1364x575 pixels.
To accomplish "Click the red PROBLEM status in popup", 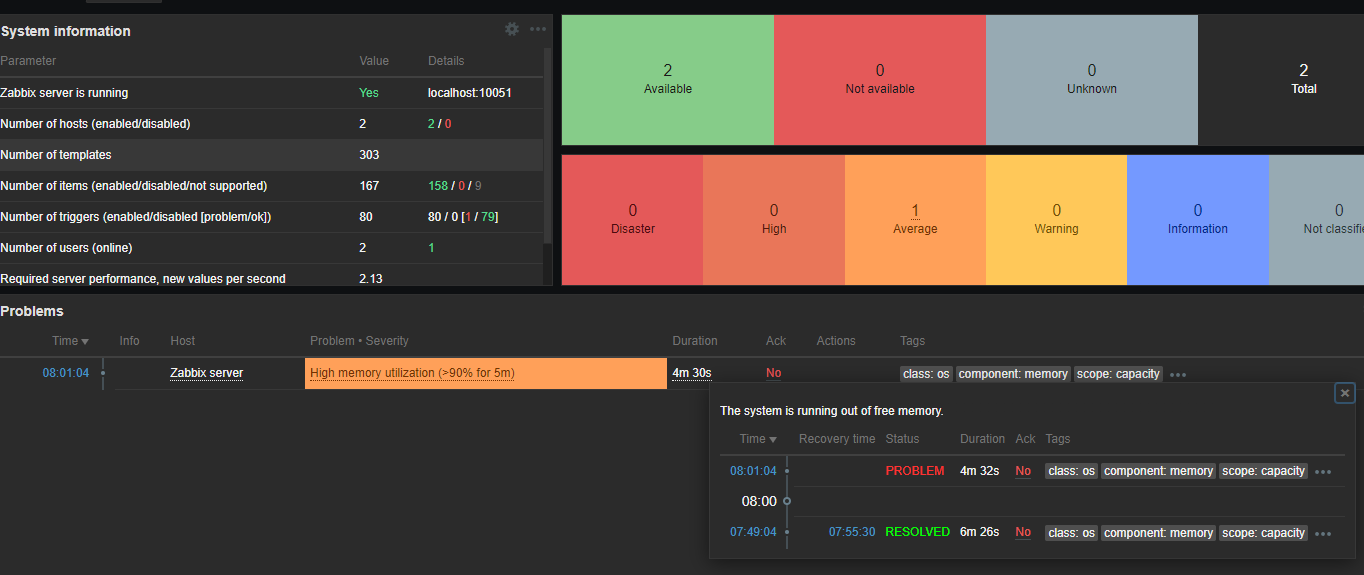I will pos(915,471).
